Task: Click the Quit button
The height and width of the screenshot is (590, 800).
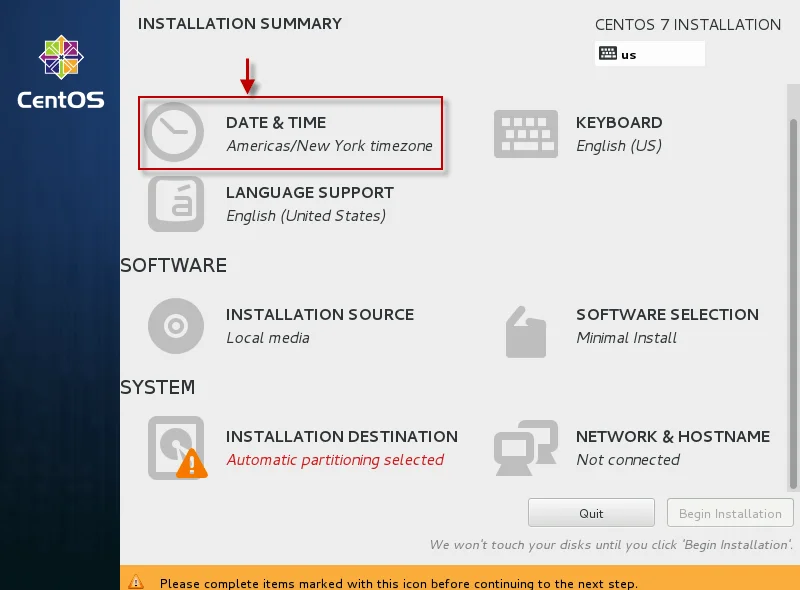Action: (x=591, y=513)
